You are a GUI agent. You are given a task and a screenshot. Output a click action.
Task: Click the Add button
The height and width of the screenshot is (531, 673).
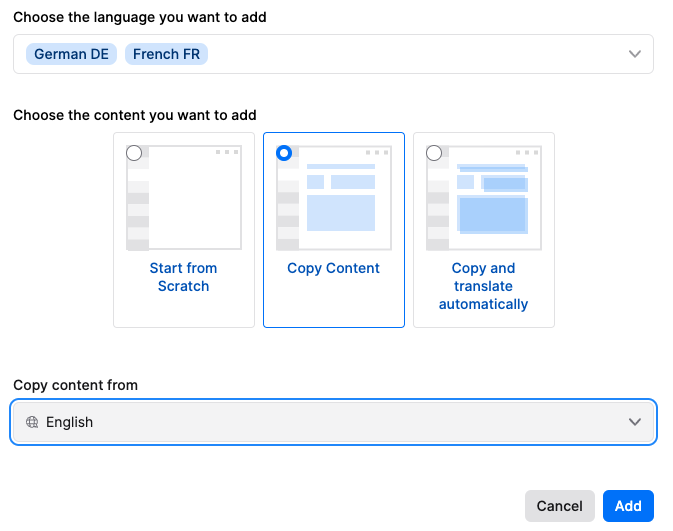pos(628,506)
